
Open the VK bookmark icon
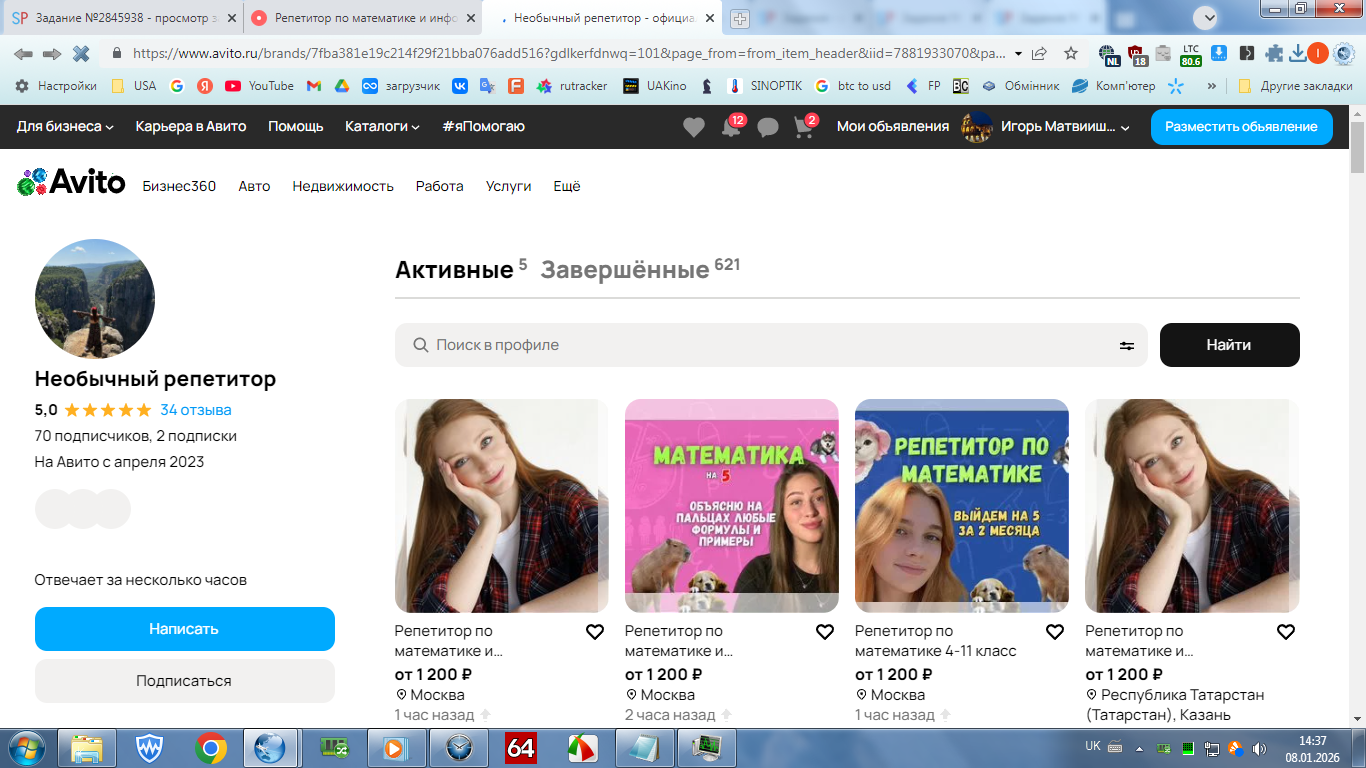pyautogui.click(x=460, y=86)
